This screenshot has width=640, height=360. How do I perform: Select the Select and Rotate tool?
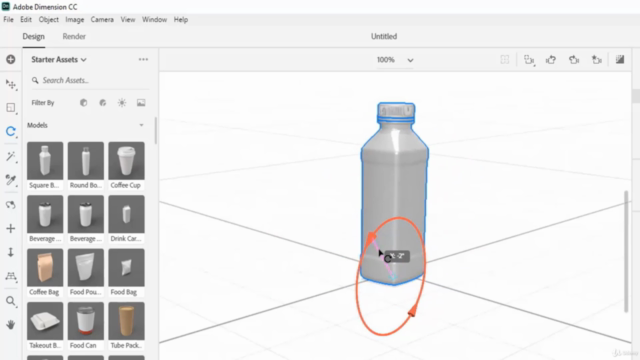coord(11,131)
